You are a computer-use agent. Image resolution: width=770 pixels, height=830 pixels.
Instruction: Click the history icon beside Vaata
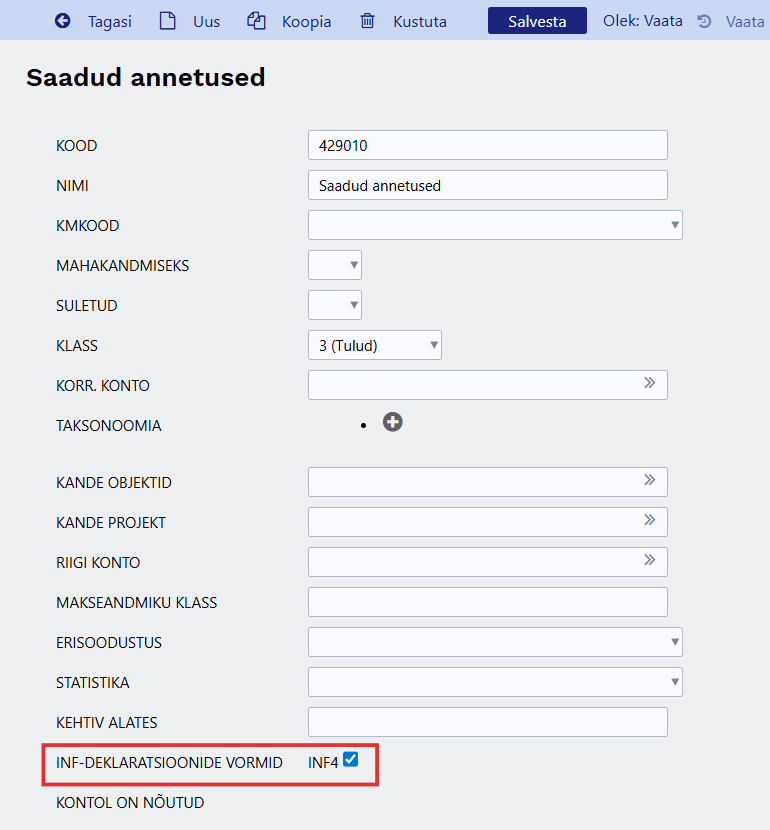[x=704, y=21]
